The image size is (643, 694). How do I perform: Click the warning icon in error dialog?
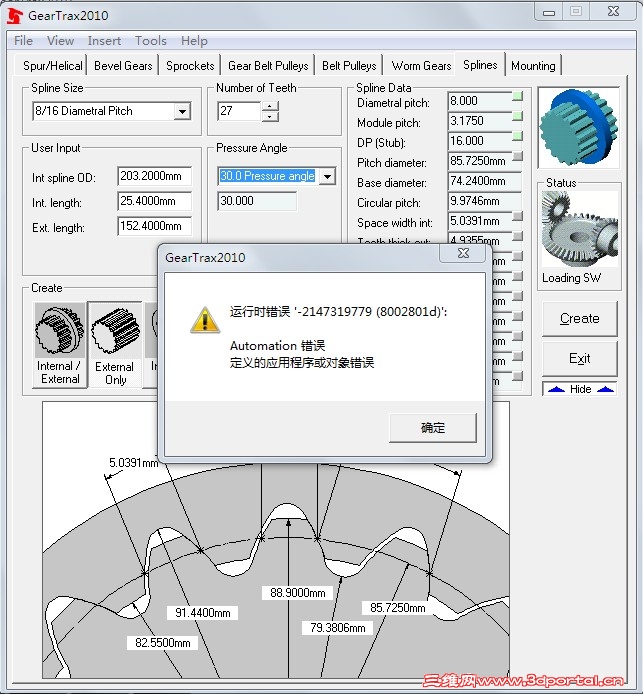(204, 320)
